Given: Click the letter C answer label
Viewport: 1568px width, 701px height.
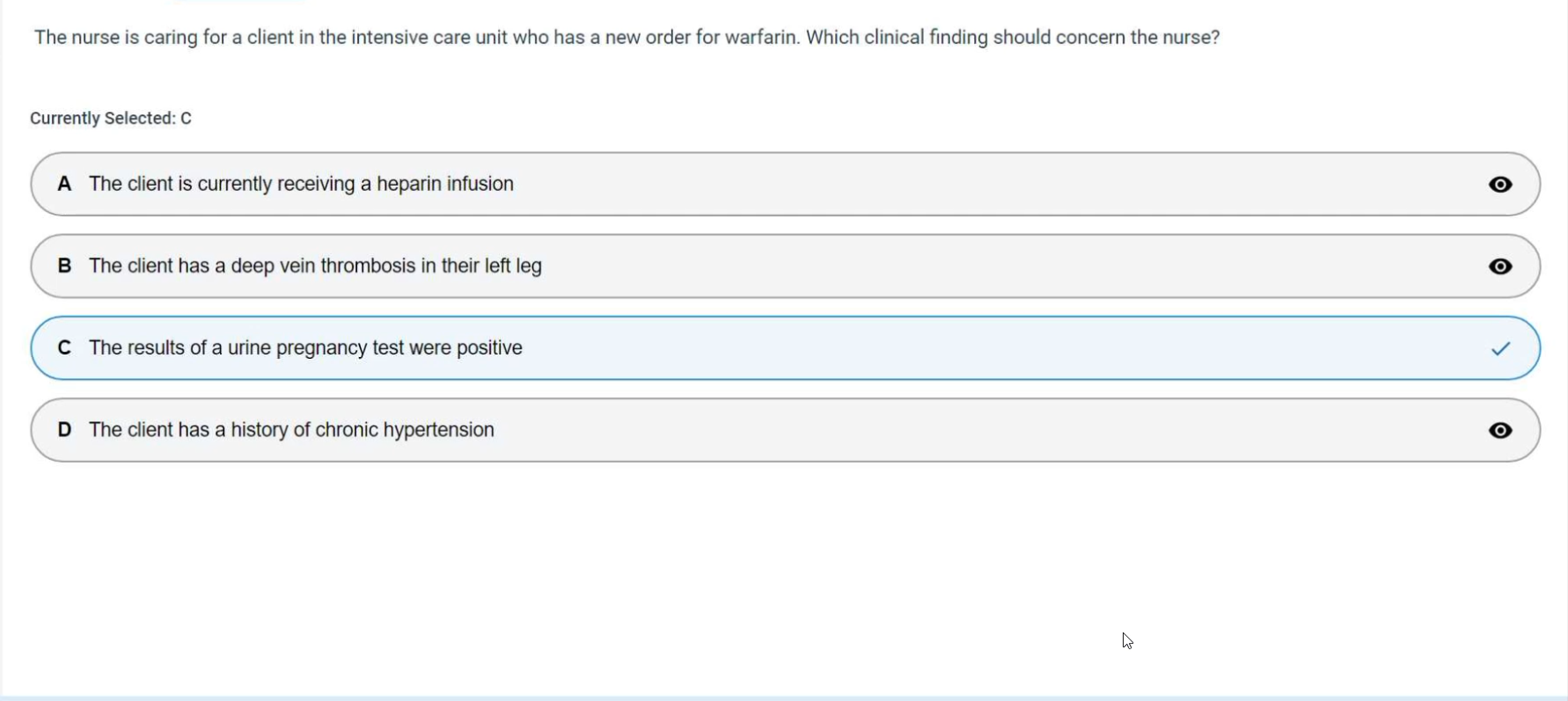Looking at the screenshot, I should pos(64,347).
